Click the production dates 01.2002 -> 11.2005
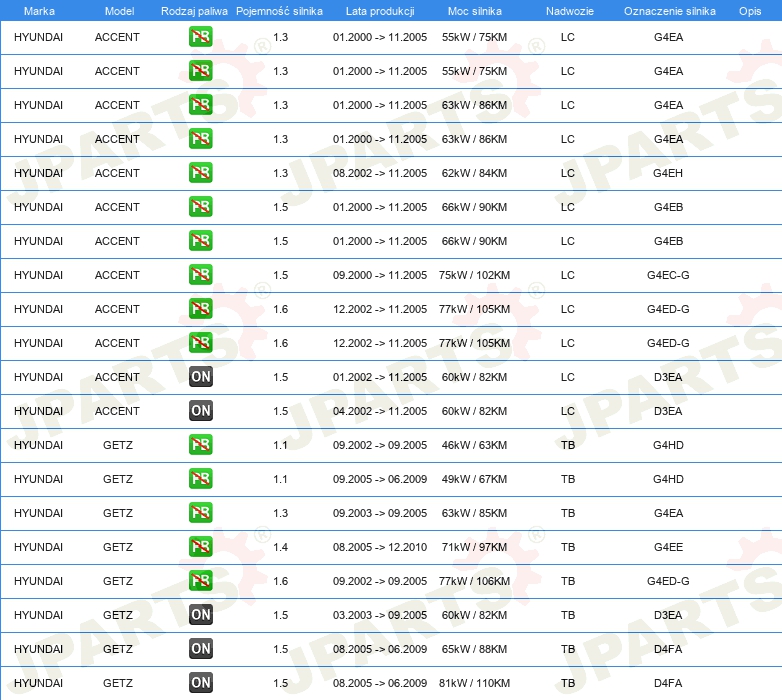 click(x=380, y=377)
